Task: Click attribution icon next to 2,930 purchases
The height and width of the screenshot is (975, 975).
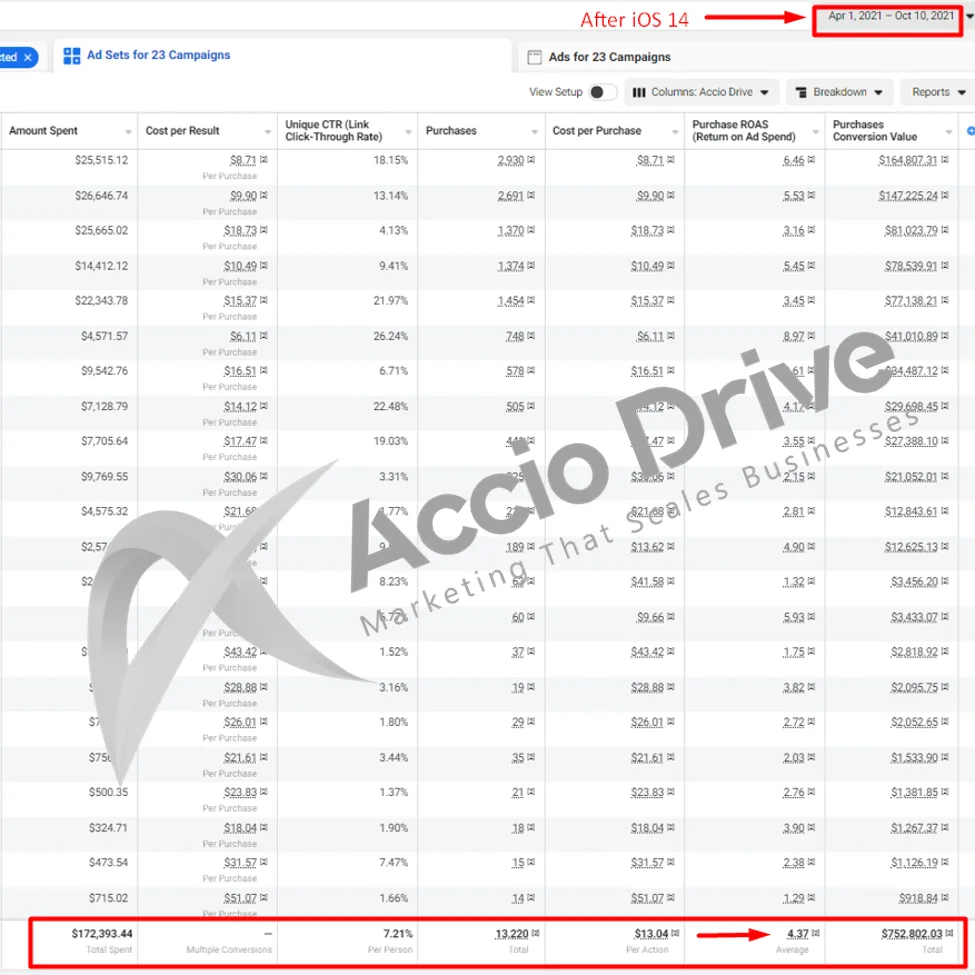Action: 531,160
